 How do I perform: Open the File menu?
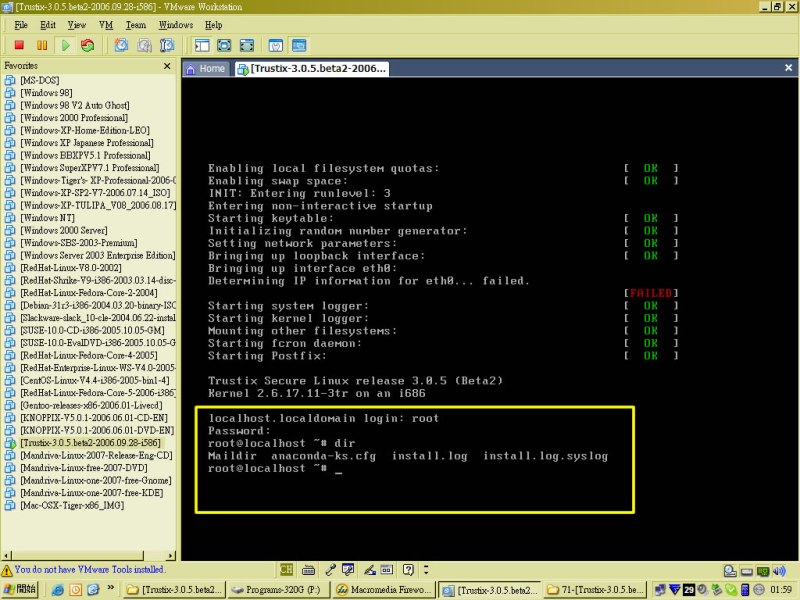point(21,25)
